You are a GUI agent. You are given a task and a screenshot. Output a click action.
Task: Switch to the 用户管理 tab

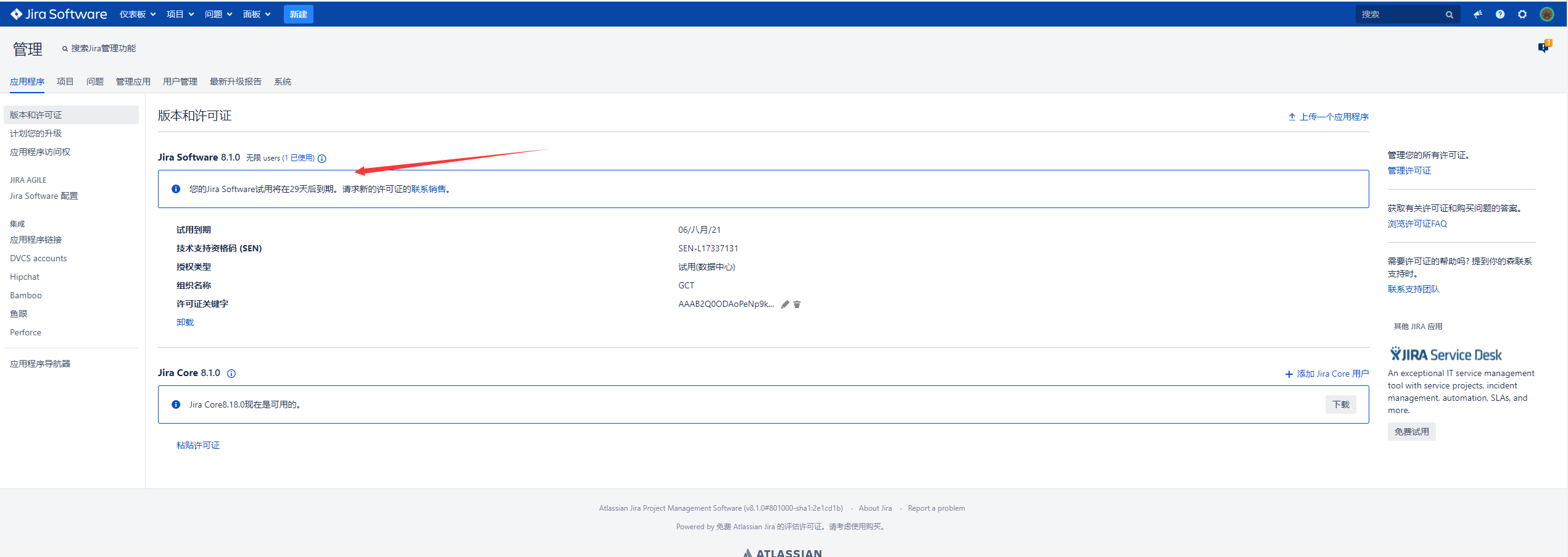click(180, 82)
